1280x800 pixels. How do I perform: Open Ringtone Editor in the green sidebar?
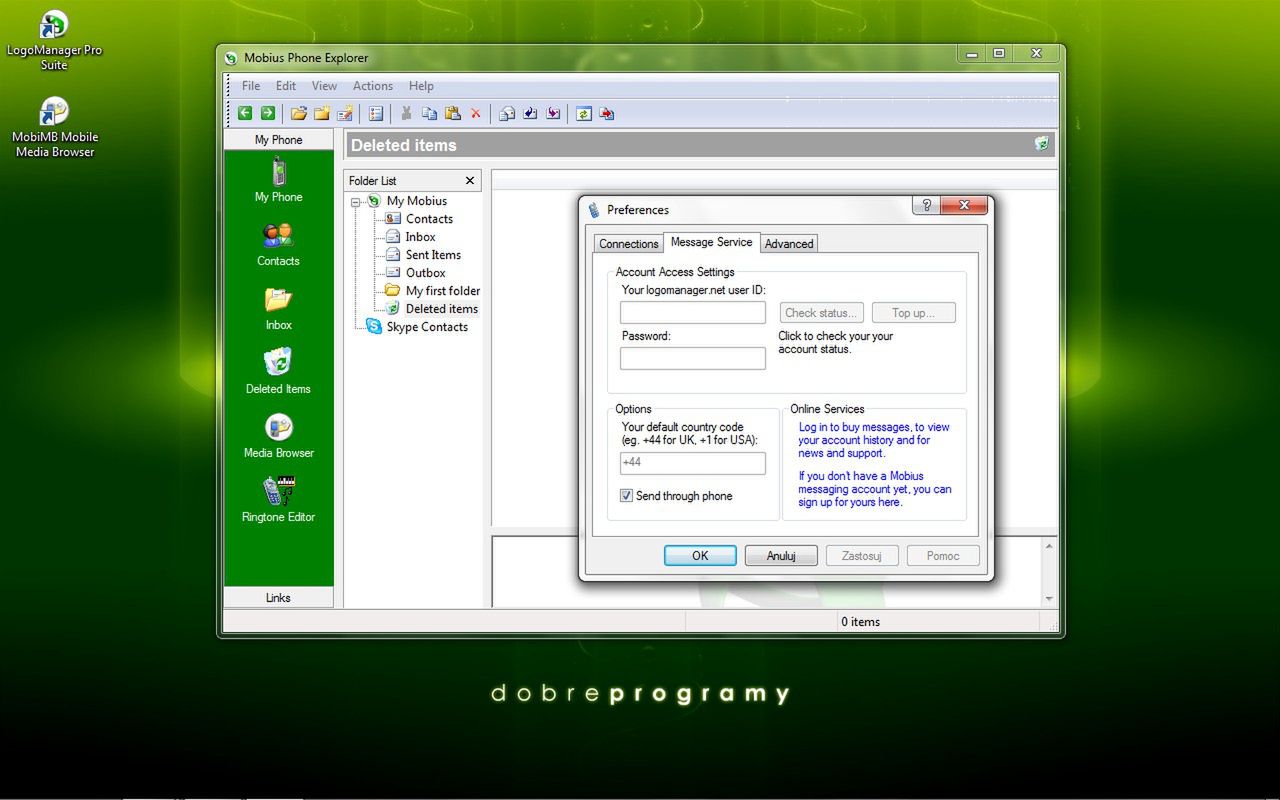[278, 500]
